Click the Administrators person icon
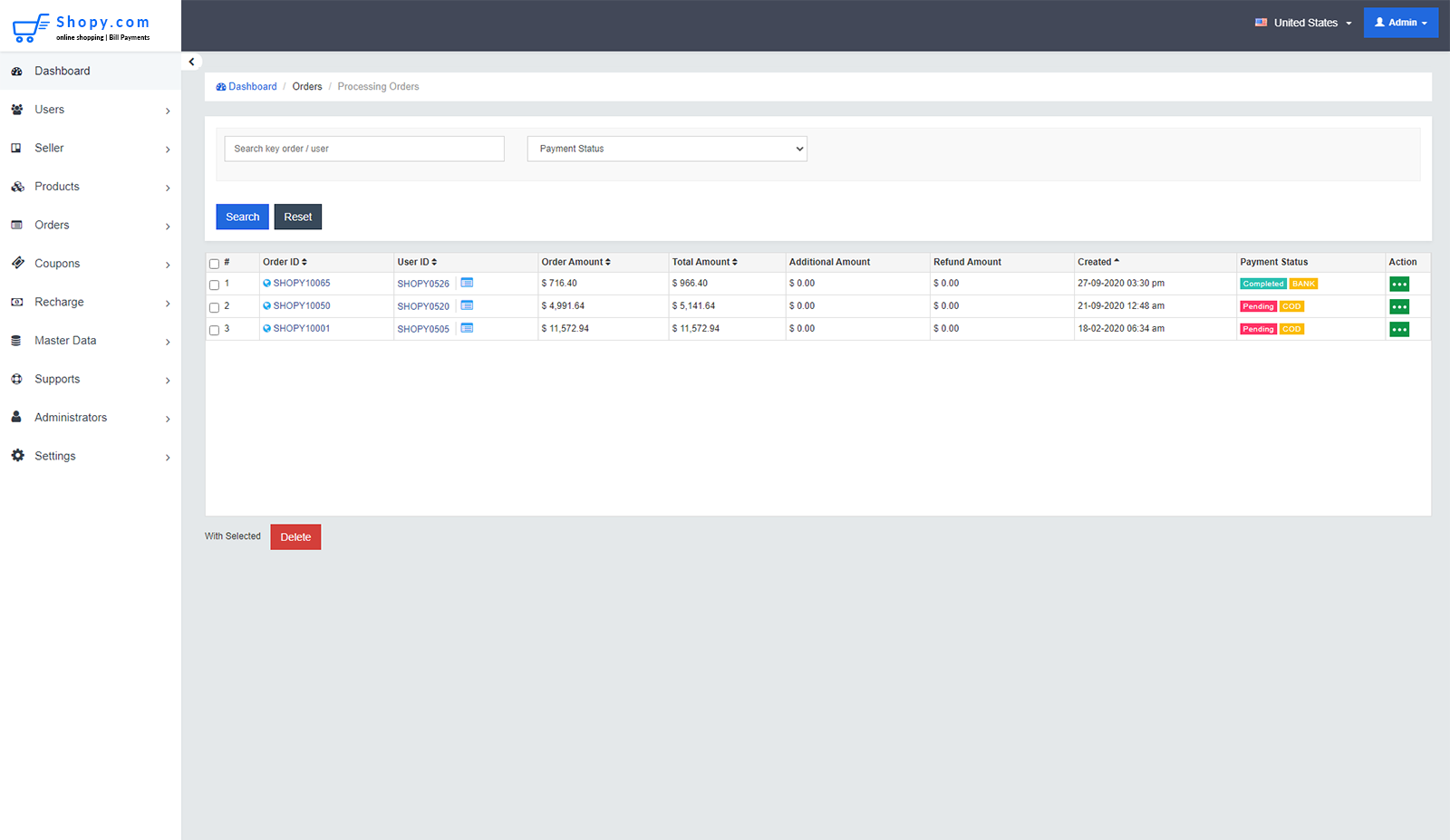 tap(16, 418)
